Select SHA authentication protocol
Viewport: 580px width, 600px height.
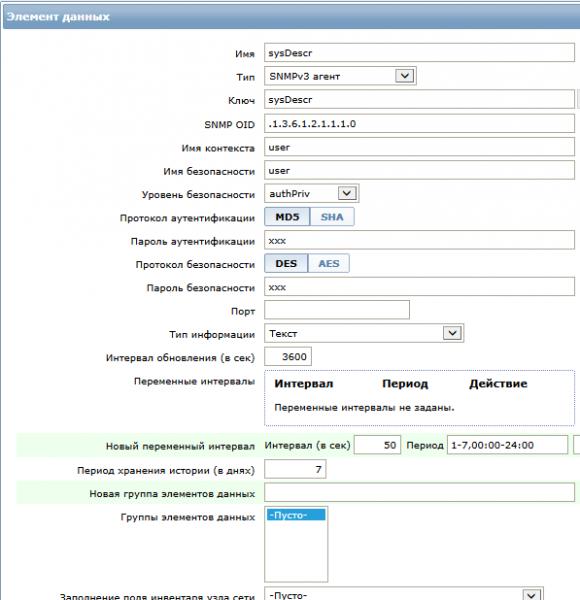[332, 217]
